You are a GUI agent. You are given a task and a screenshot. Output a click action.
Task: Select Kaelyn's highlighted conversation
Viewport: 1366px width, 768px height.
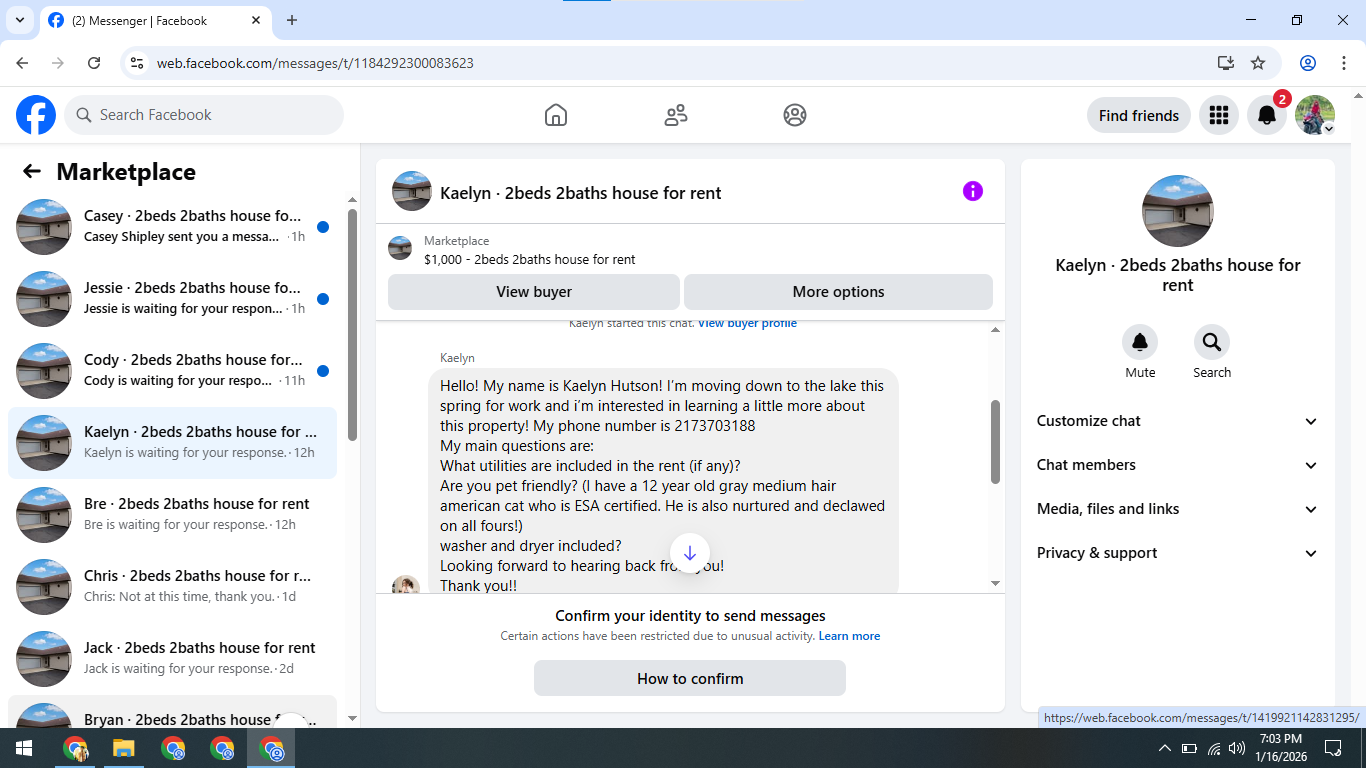point(172,443)
